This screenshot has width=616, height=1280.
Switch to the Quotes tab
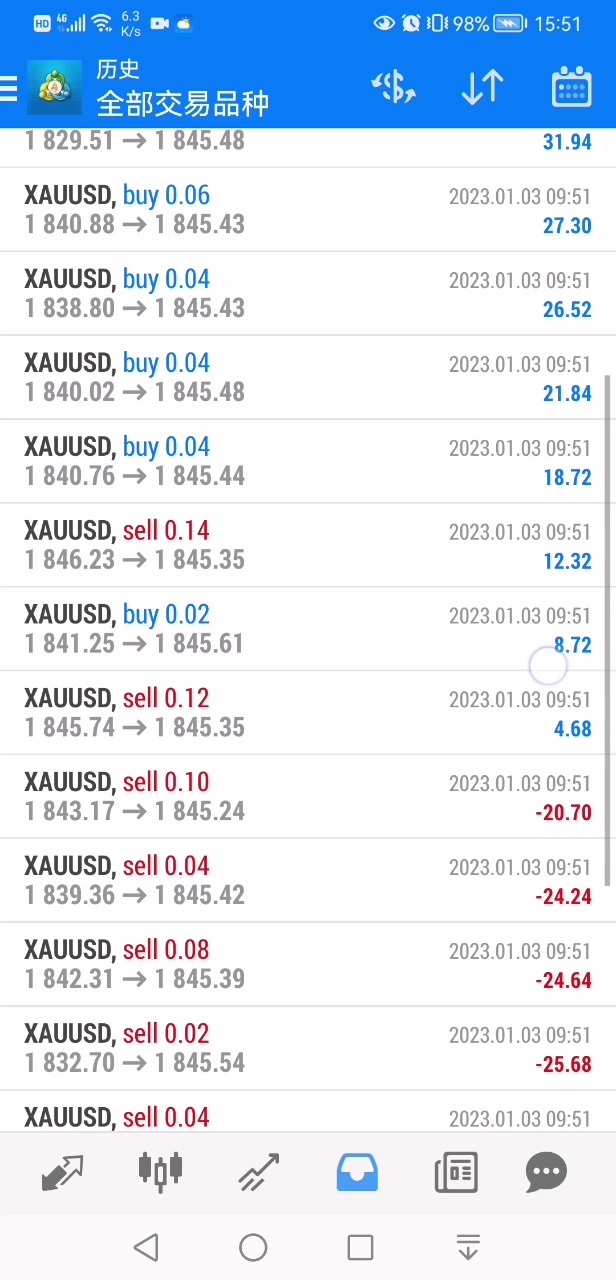62,1172
